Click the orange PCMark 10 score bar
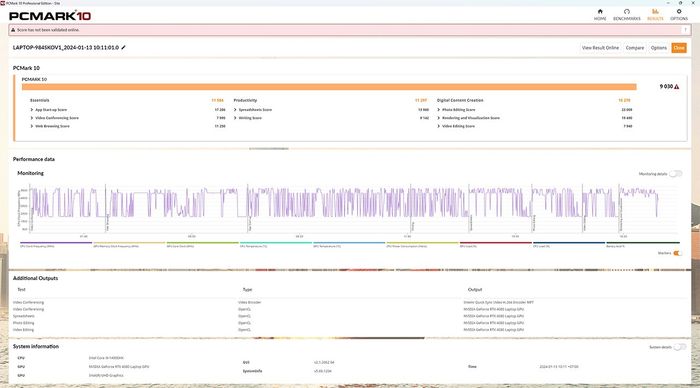 click(x=329, y=87)
